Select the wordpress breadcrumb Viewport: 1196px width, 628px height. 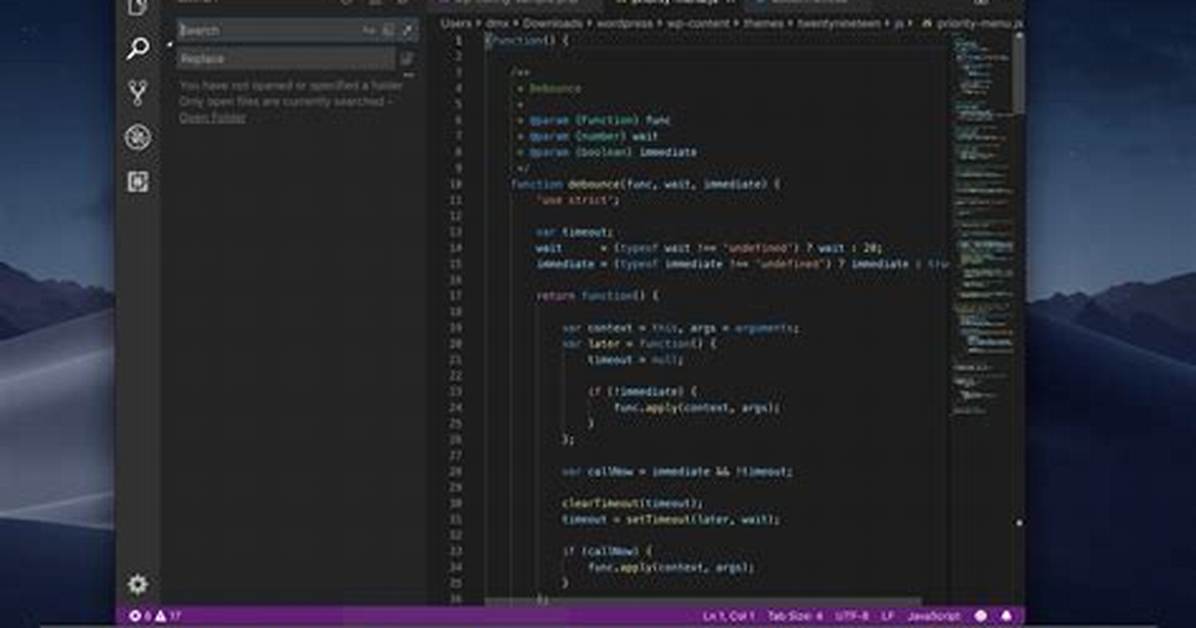click(x=625, y=24)
